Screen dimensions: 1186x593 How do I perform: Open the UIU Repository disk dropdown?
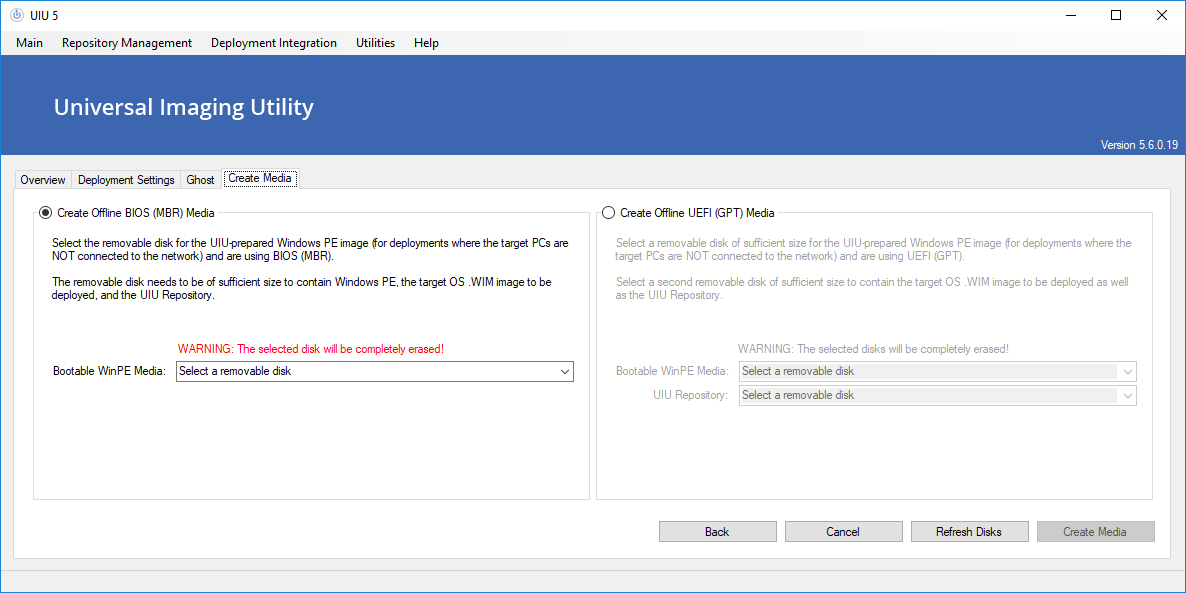(938, 396)
